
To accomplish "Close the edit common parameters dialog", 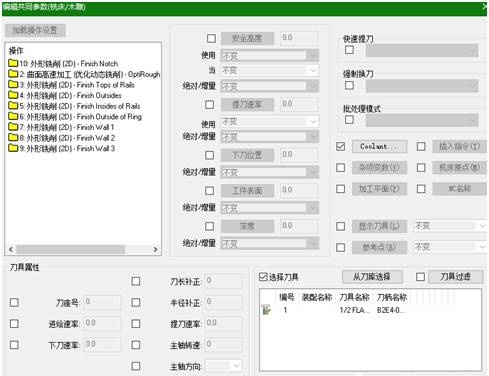I will [x=485, y=6].
